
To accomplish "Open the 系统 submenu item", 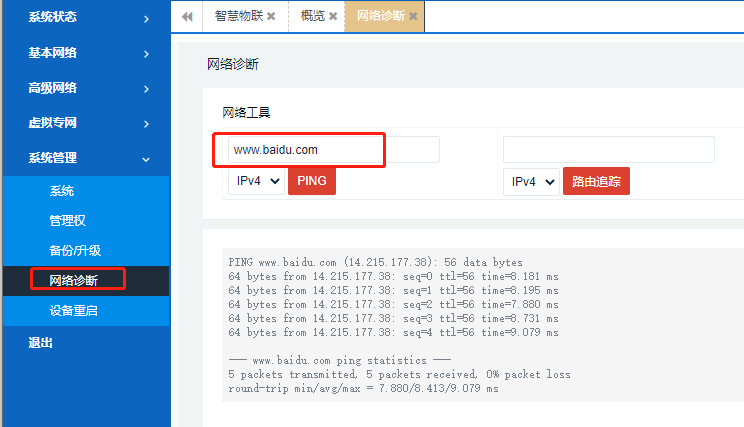I will point(62,191).
